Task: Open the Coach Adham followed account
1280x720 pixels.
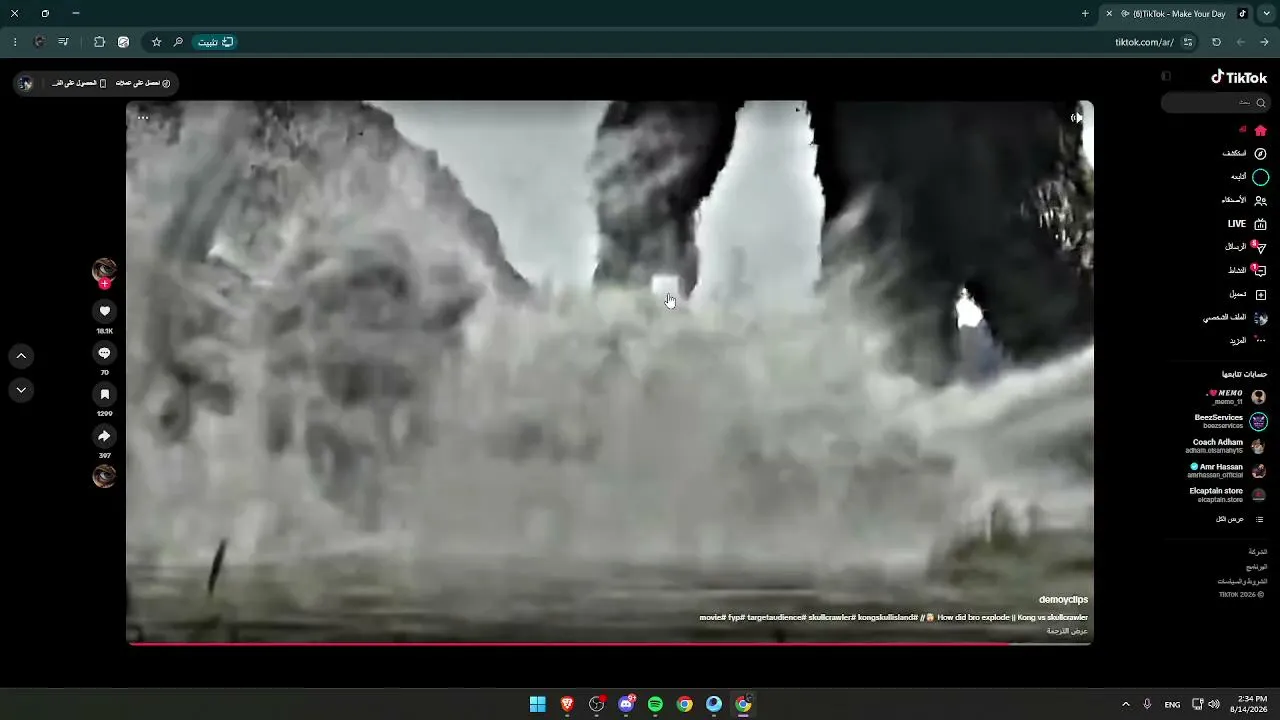Action: tap(1228, 446)
